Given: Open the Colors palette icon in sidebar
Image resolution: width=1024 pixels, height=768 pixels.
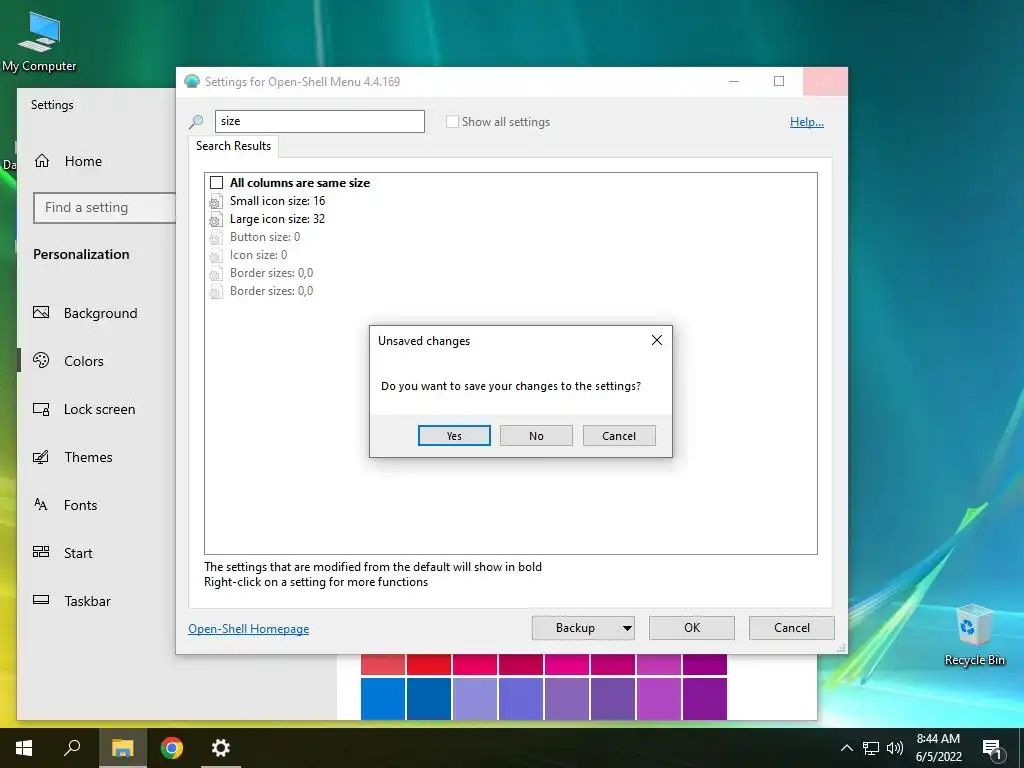Looking at the screenshot, I should tap(41, 360).
